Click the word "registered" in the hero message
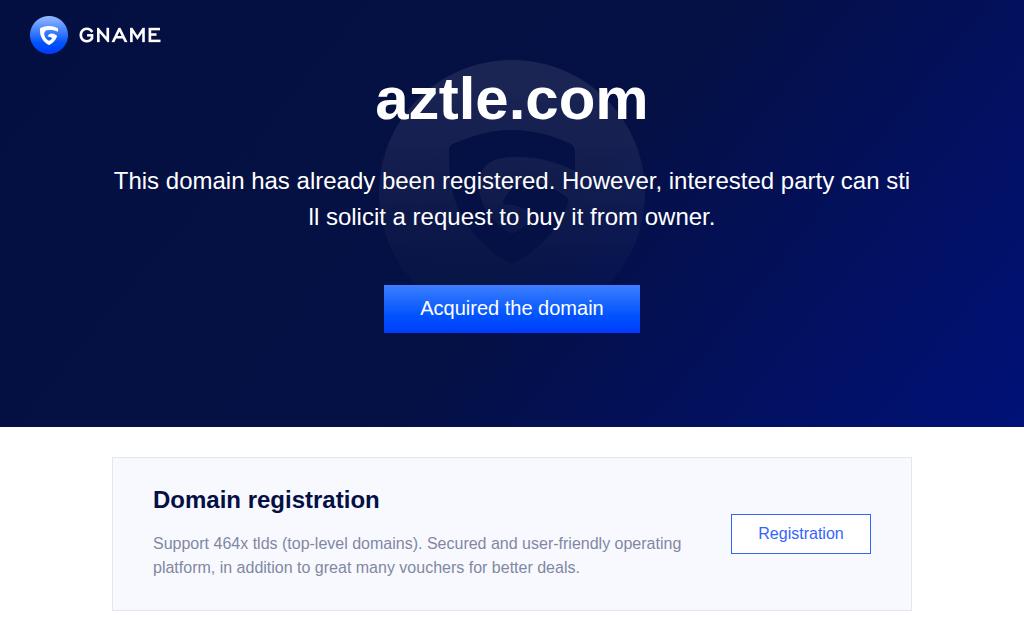This screenshot has width=1024, height=629. pos(496,181)
